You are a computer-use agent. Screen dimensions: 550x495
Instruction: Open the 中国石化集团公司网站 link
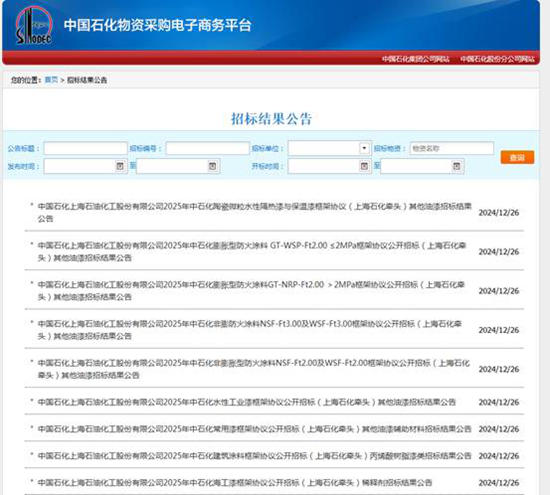[x=416, y=59]
